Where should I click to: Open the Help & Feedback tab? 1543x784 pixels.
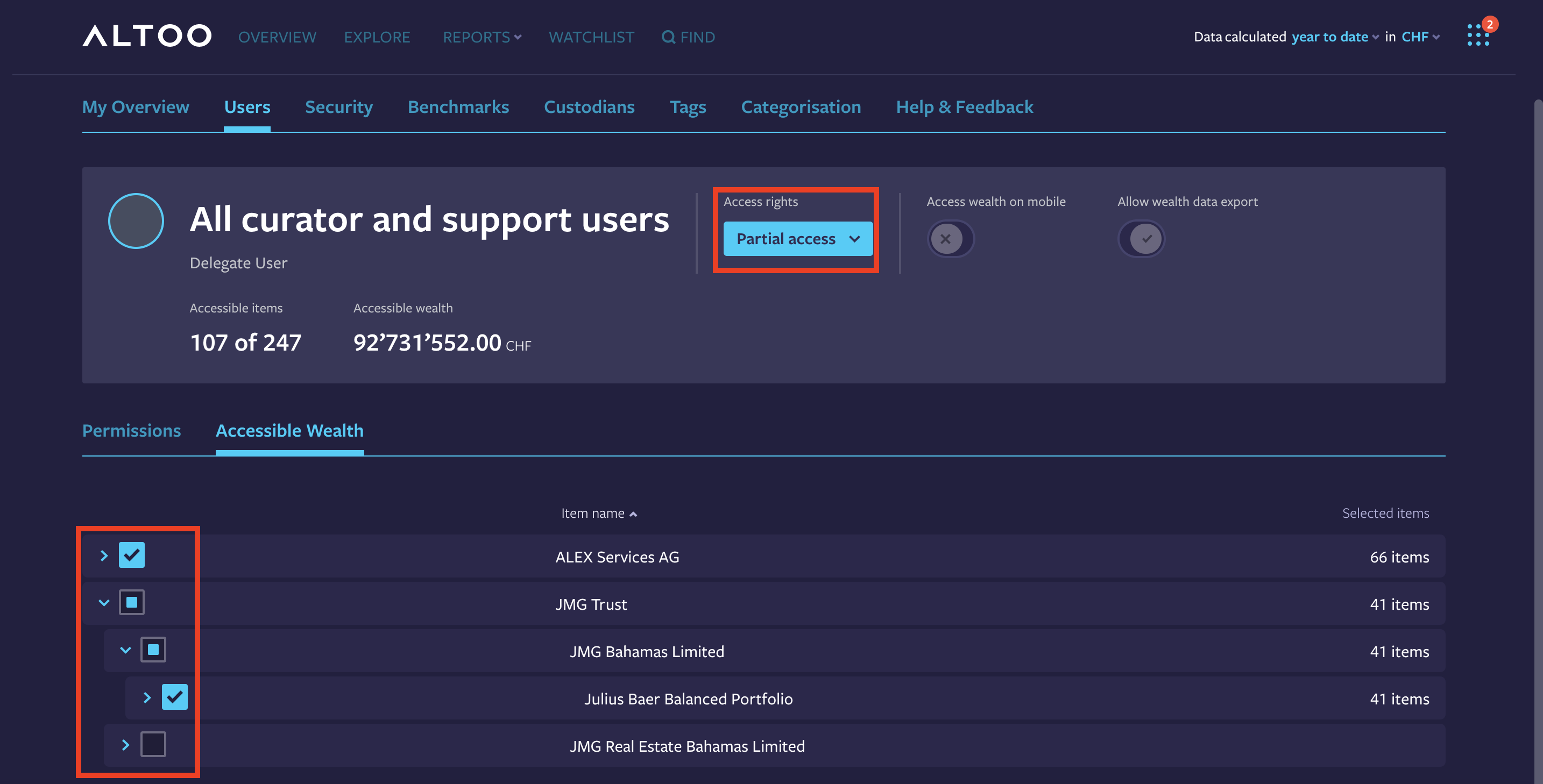click(964, 106)
